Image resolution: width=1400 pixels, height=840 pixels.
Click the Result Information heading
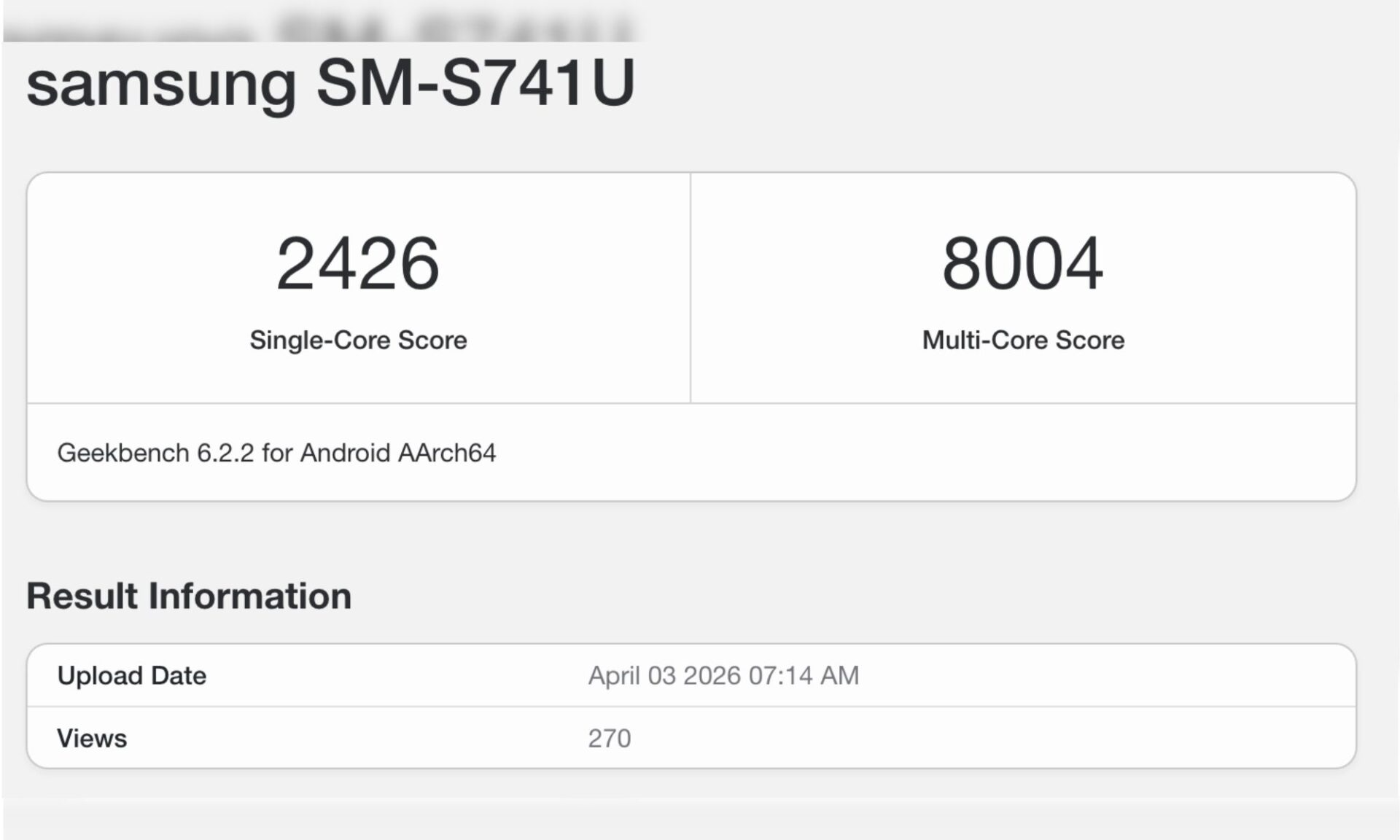[189, 596]
